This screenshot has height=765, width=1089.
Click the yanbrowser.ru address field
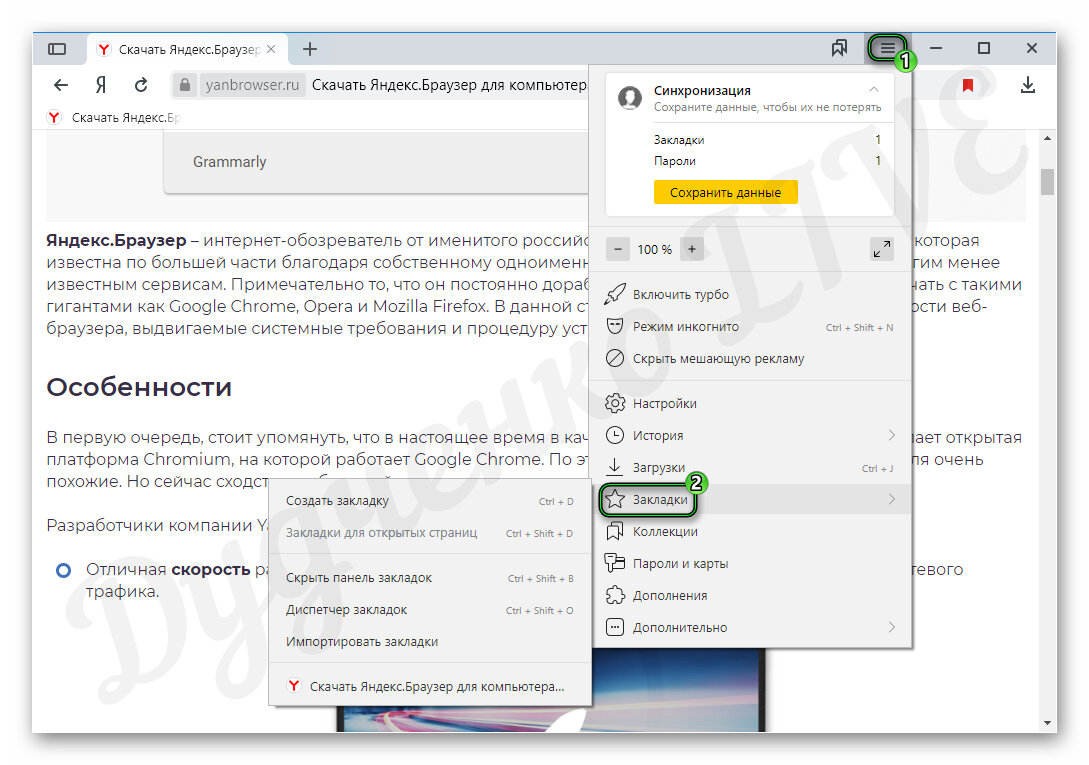tap(252, 85)
